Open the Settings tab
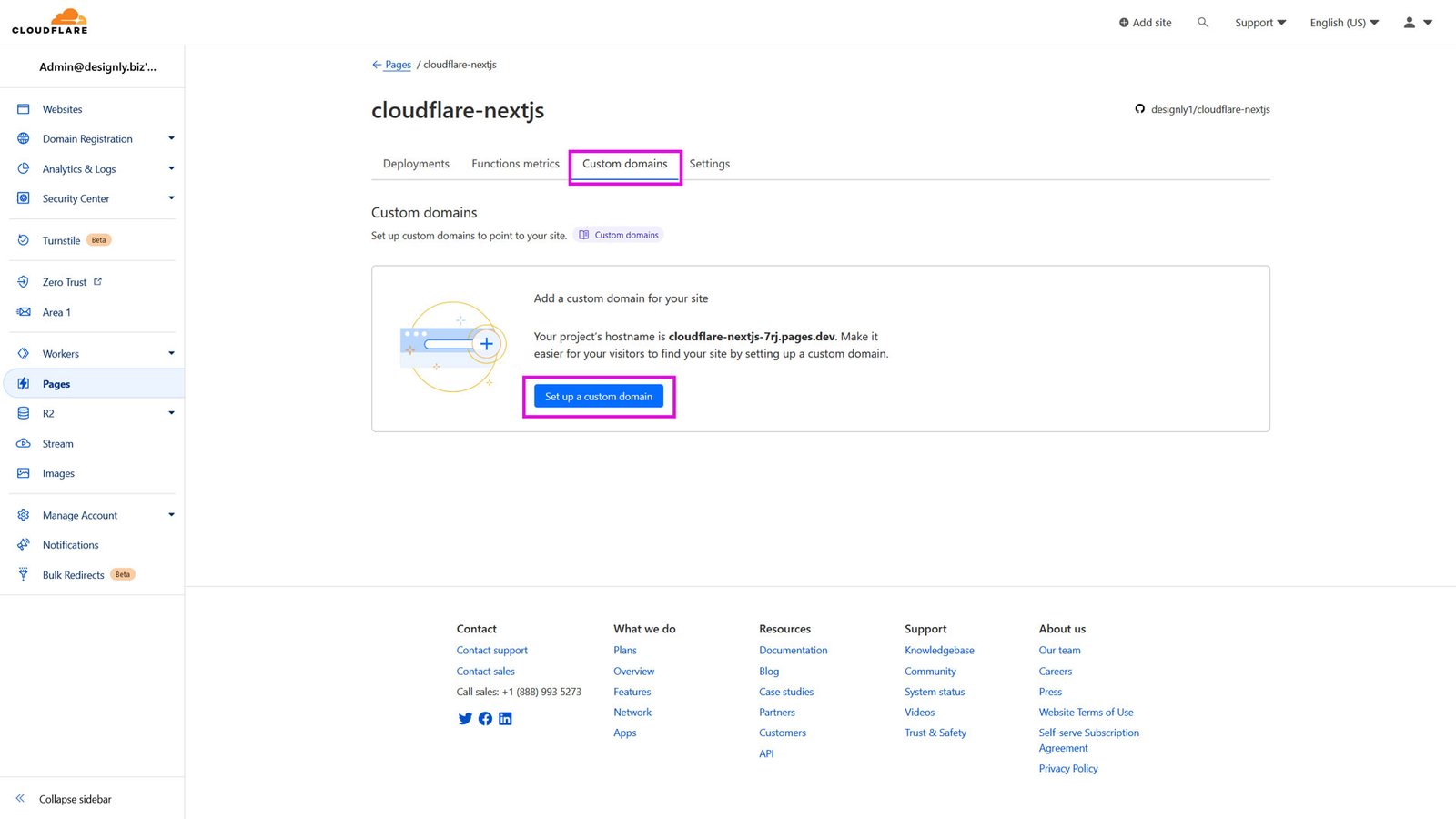The image size is (1456, 819). click(x=709, y=164)
